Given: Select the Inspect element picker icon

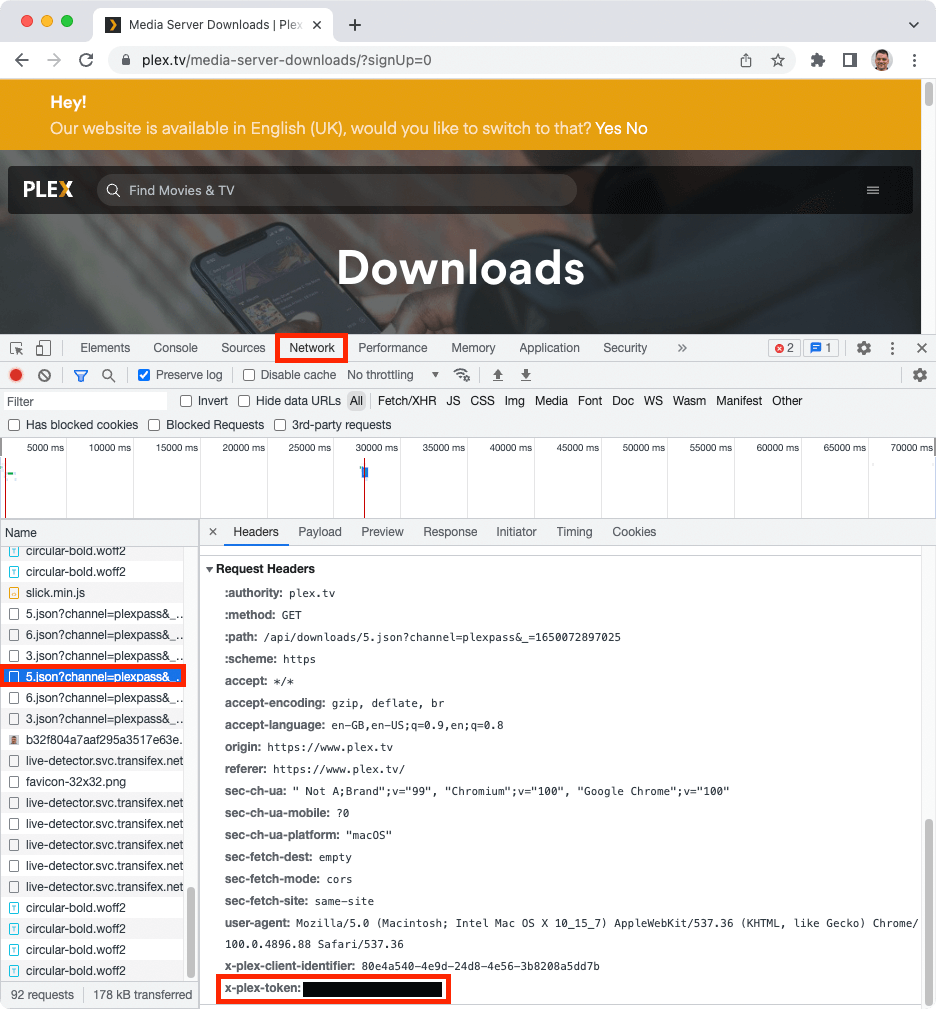Looking at the screenshot, I should pos(14,347).
